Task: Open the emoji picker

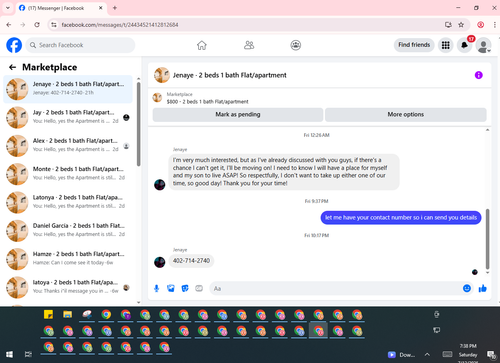Action: tap(467, 288)
